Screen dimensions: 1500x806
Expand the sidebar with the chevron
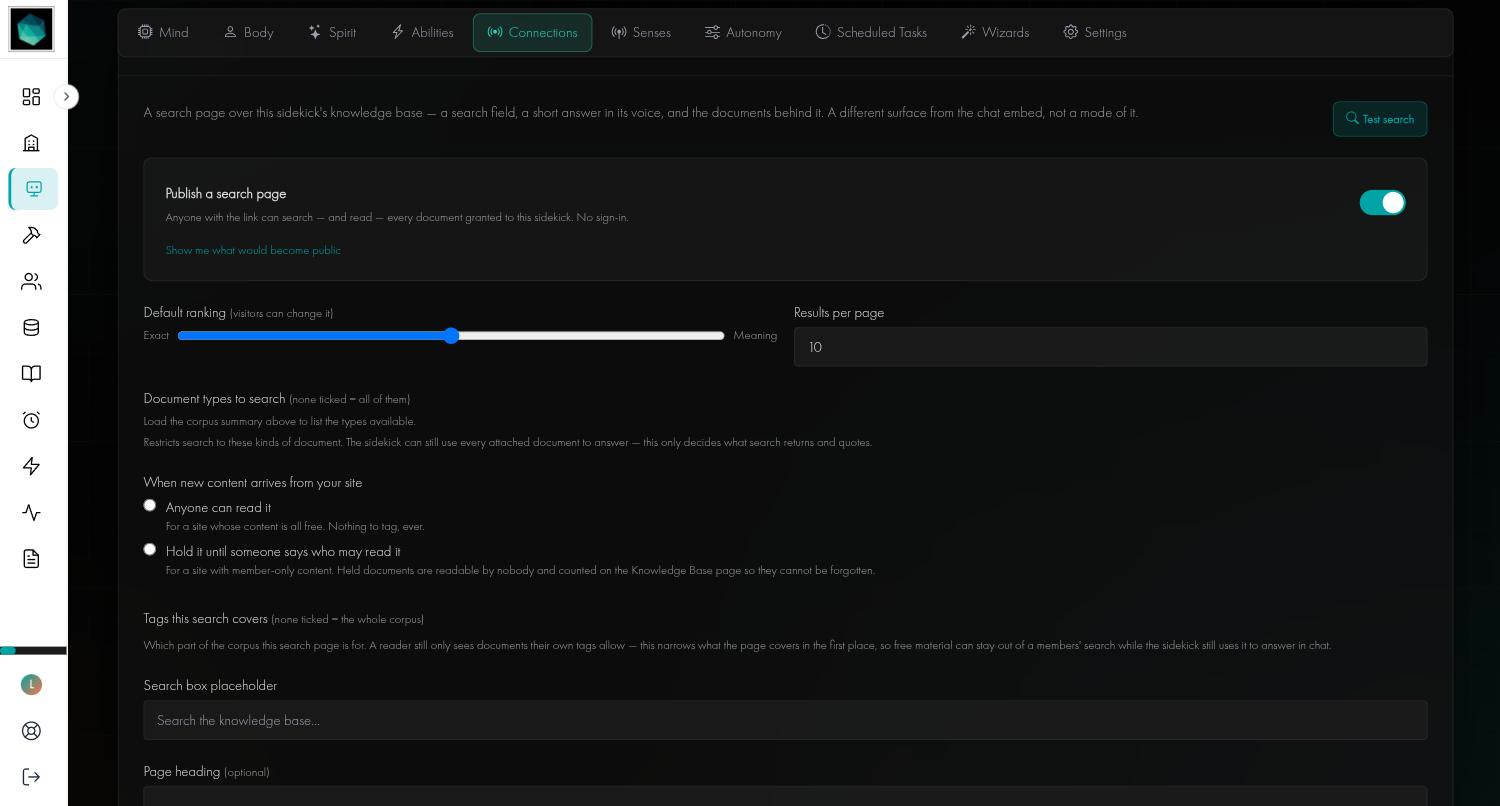click(x=66, y=97)
